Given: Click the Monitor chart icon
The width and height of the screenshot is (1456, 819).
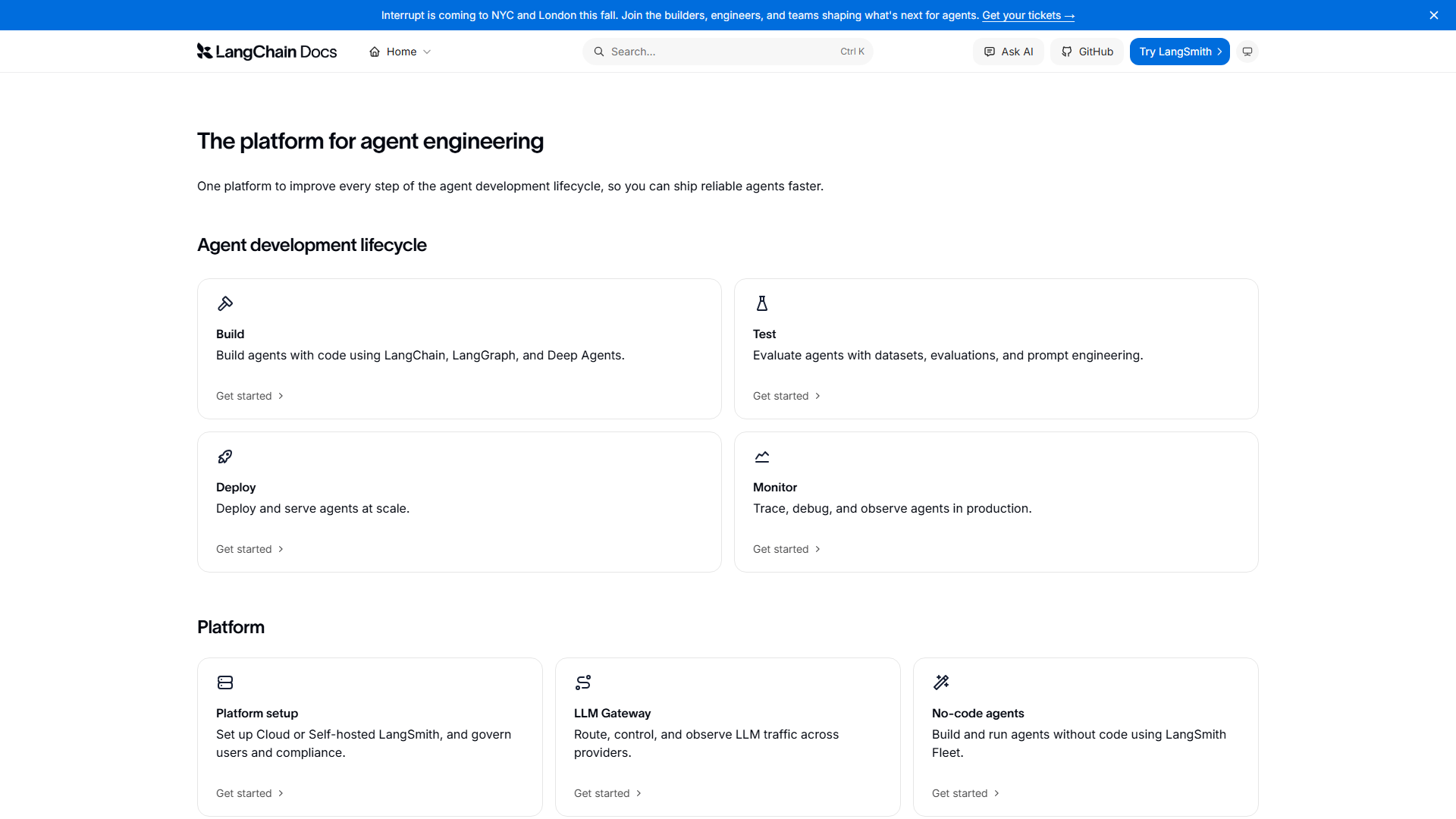Looking at the screenshot, I should (x=762, y=457).
